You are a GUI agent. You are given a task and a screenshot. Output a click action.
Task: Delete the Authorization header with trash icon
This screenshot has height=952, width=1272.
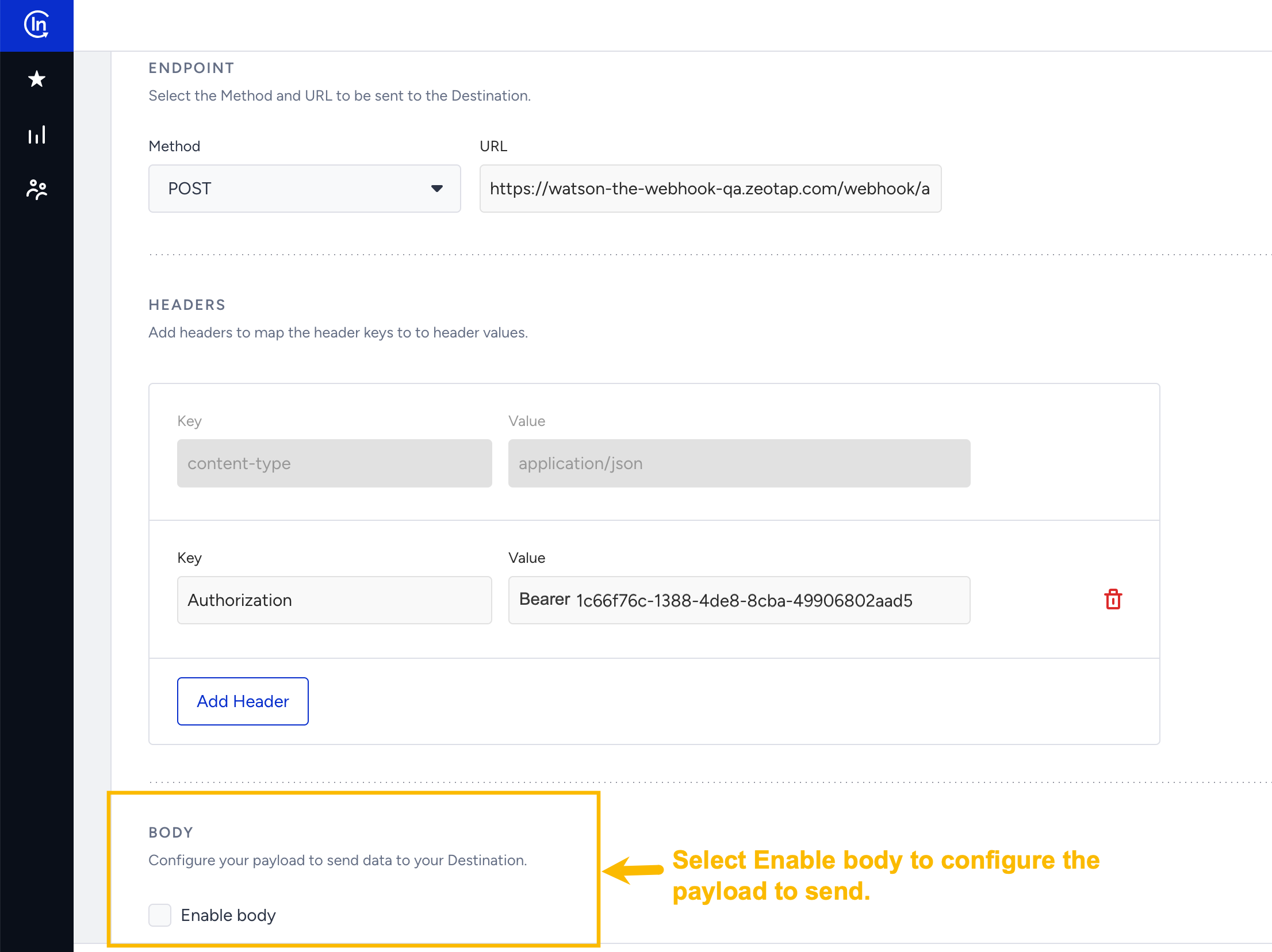1113,600
